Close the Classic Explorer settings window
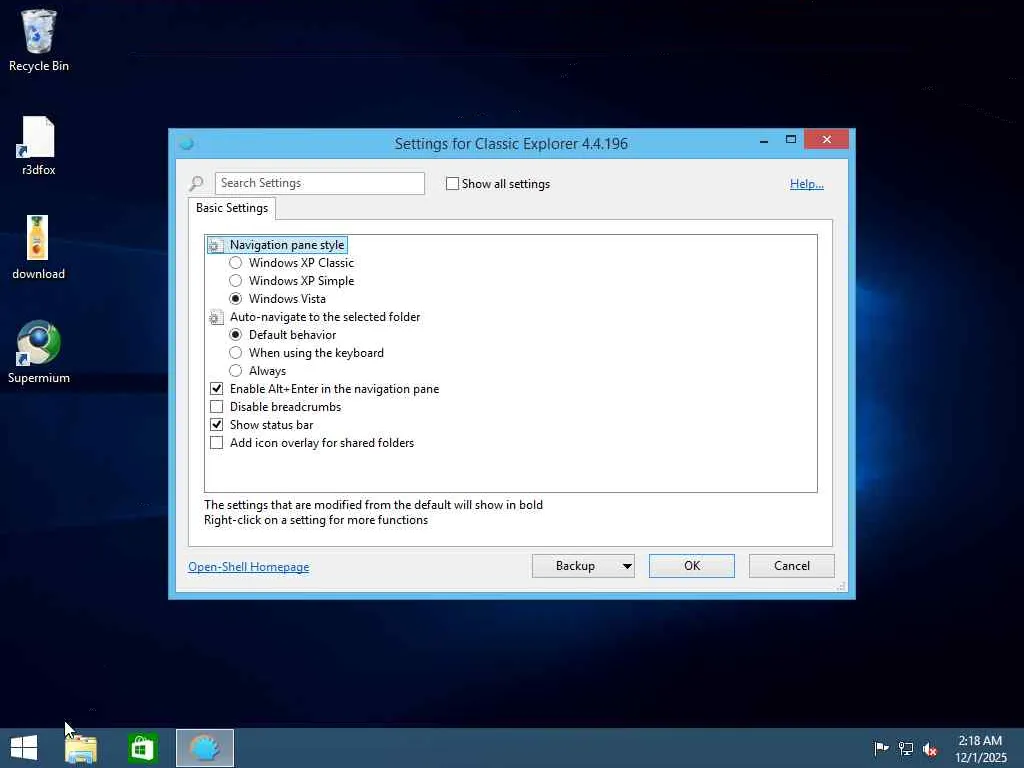The image size is (1024, 768). pyautogui.click(x=827, y=140)
